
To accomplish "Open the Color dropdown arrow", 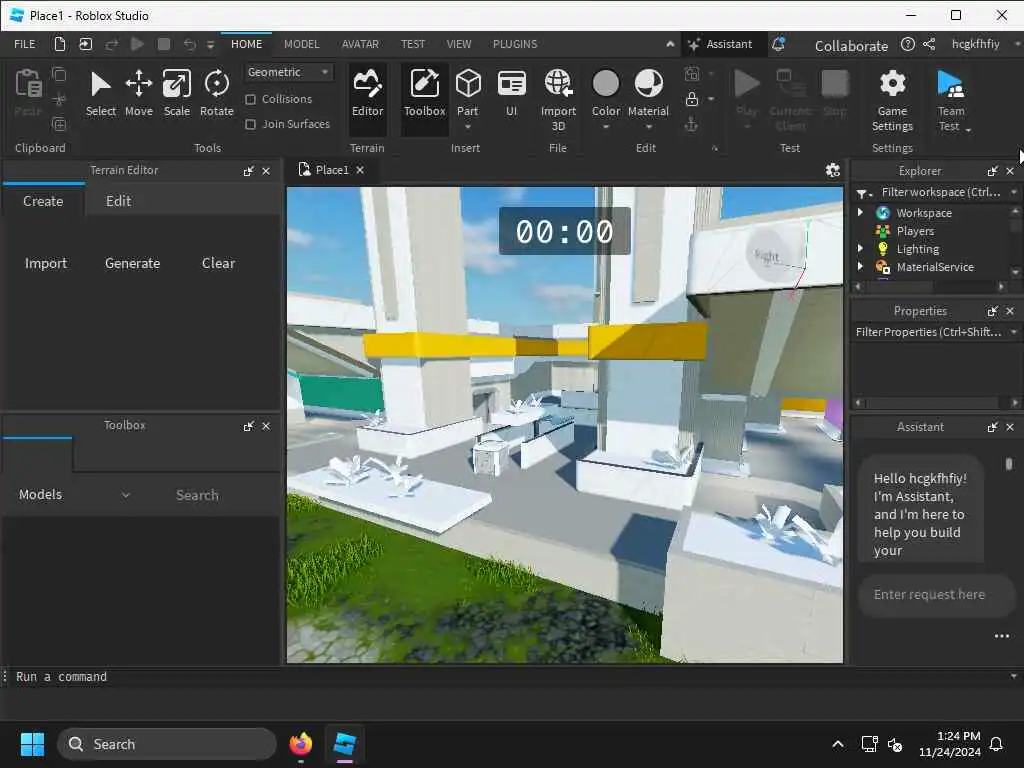I will tap(605, 127).
